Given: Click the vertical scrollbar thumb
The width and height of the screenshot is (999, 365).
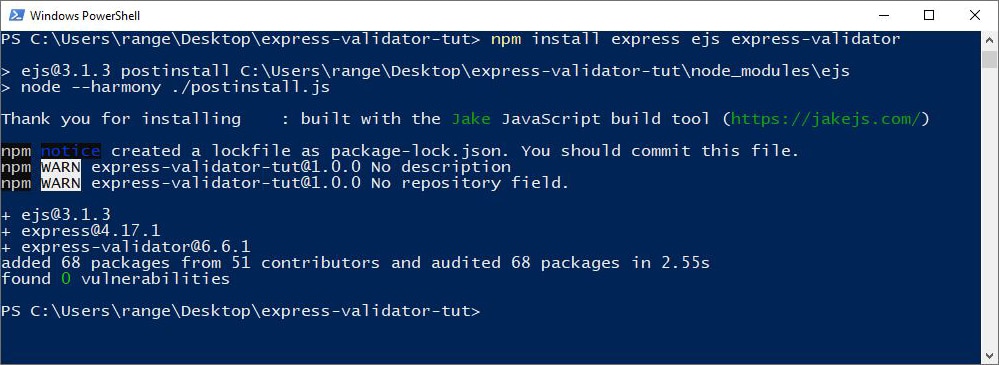Looking at the screenshot, I should [x=989, y=59].
